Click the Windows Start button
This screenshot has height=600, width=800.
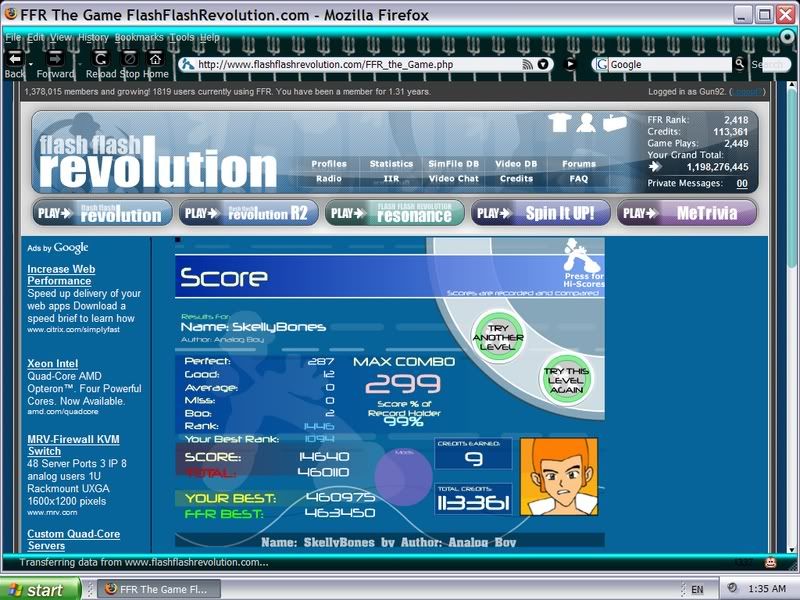(36, 589)
